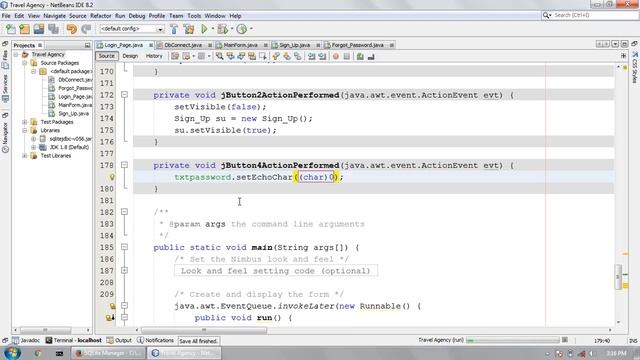Image resolution: width=640 pixels, height=360 pixels.
Task: Click the Comment code icon
Action: (360, 56)
